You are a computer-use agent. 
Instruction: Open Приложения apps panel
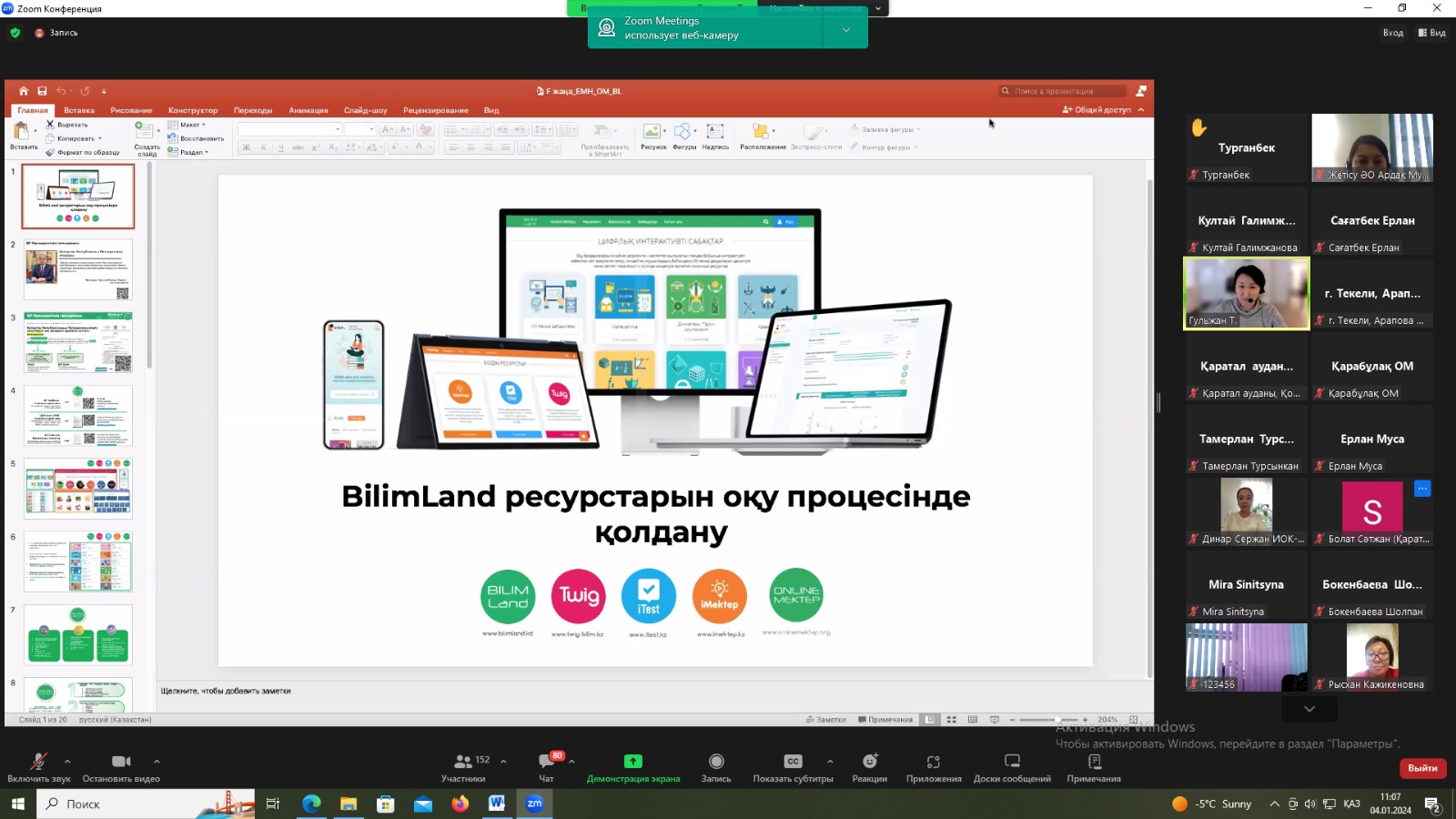point(934,767)
